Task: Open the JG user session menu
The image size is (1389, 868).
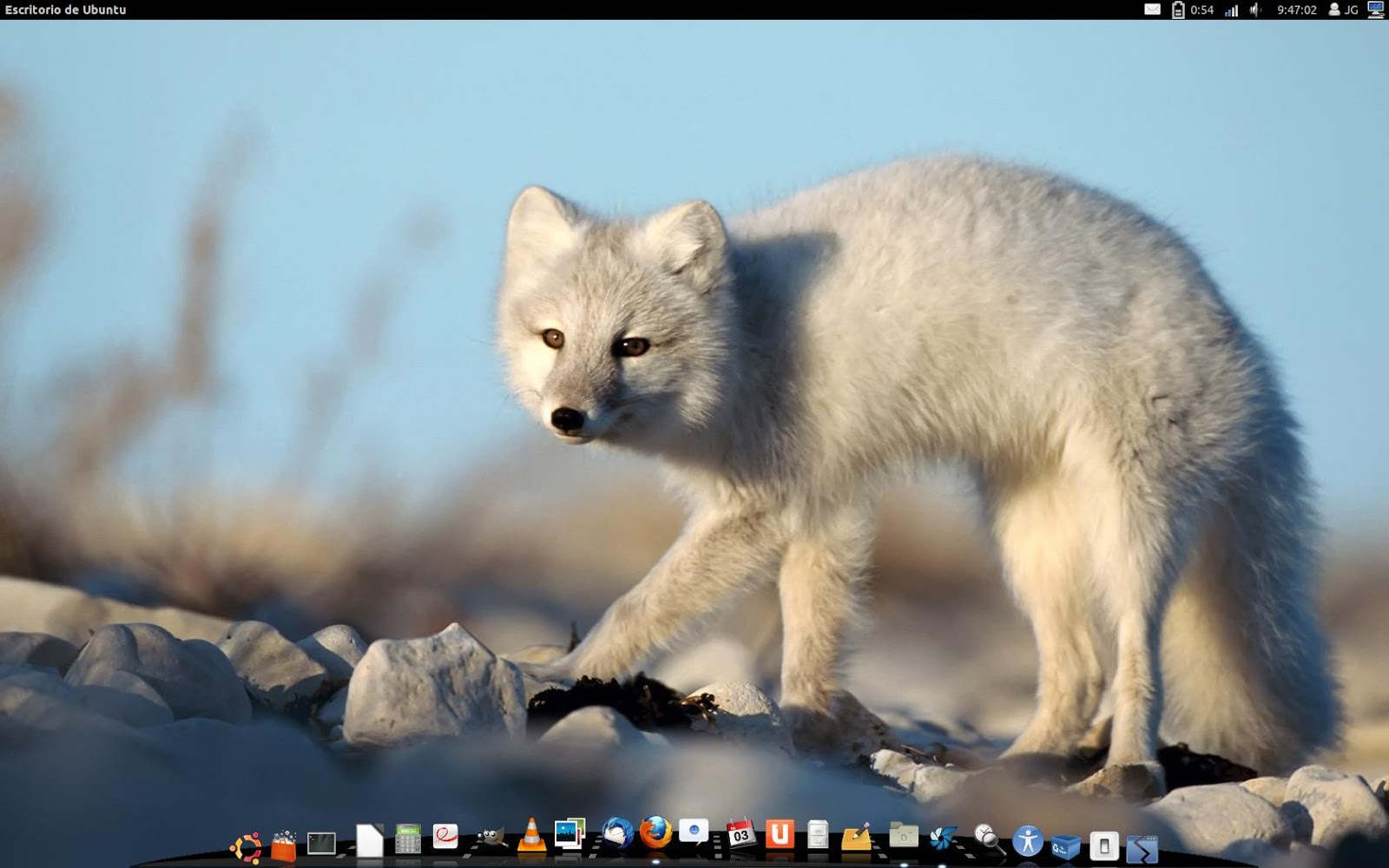Action: tap(1341, 10)
